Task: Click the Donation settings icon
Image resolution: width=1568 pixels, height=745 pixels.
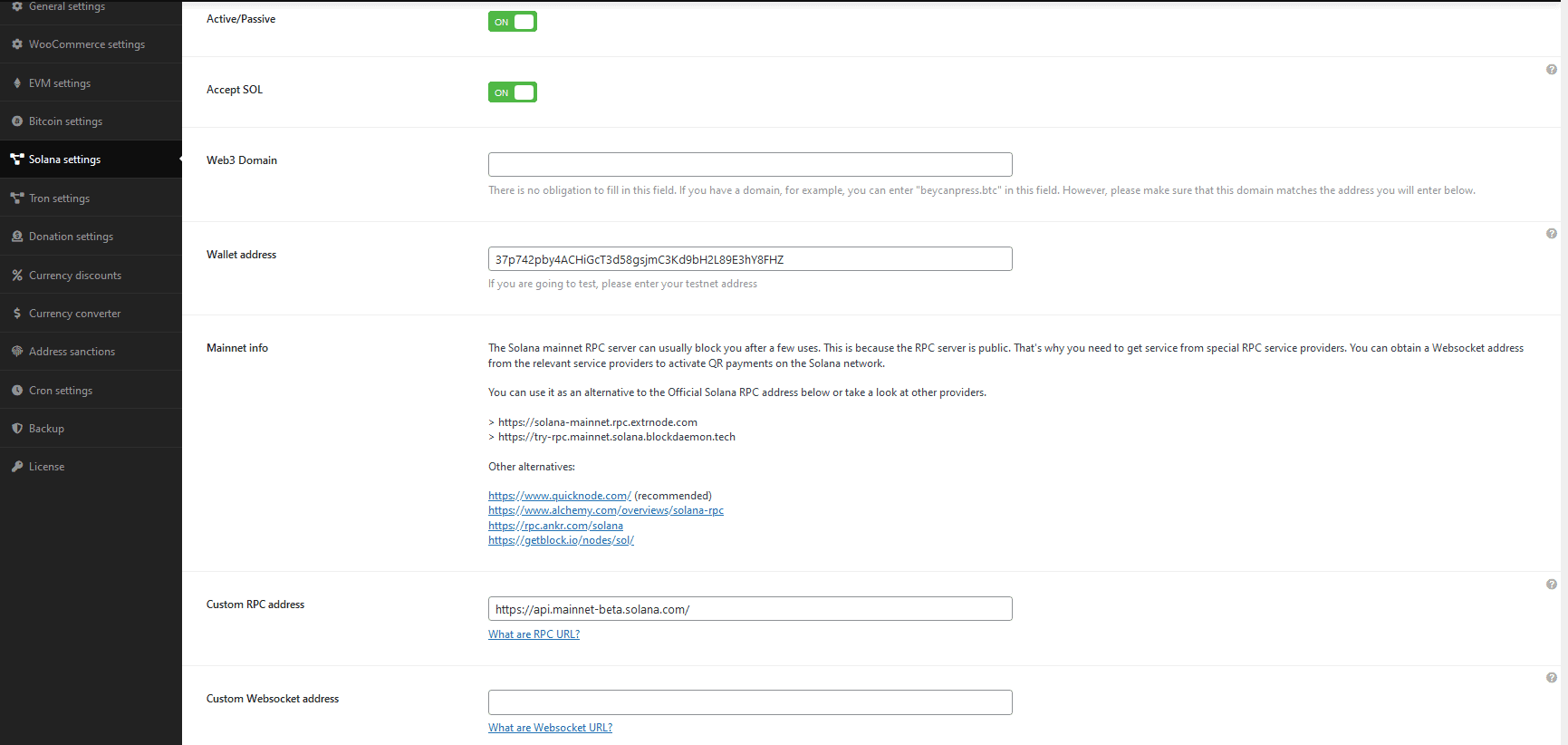Action: point(17,237)
